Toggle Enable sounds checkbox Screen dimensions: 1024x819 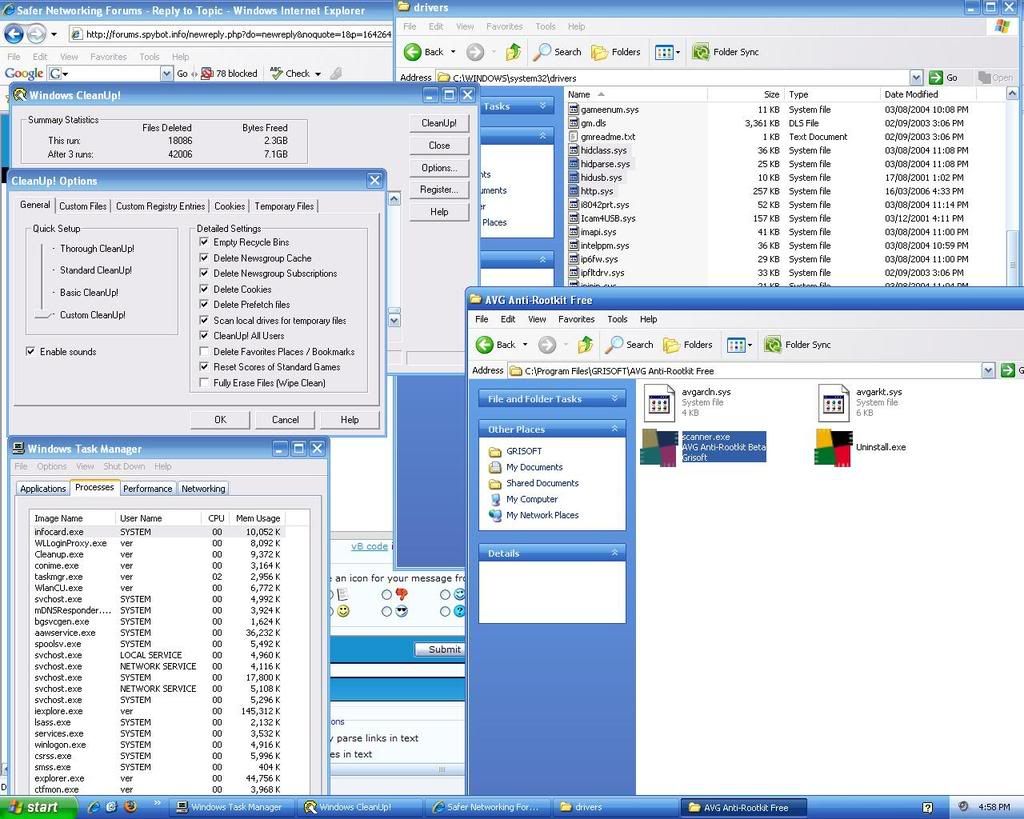coord(30,351)
